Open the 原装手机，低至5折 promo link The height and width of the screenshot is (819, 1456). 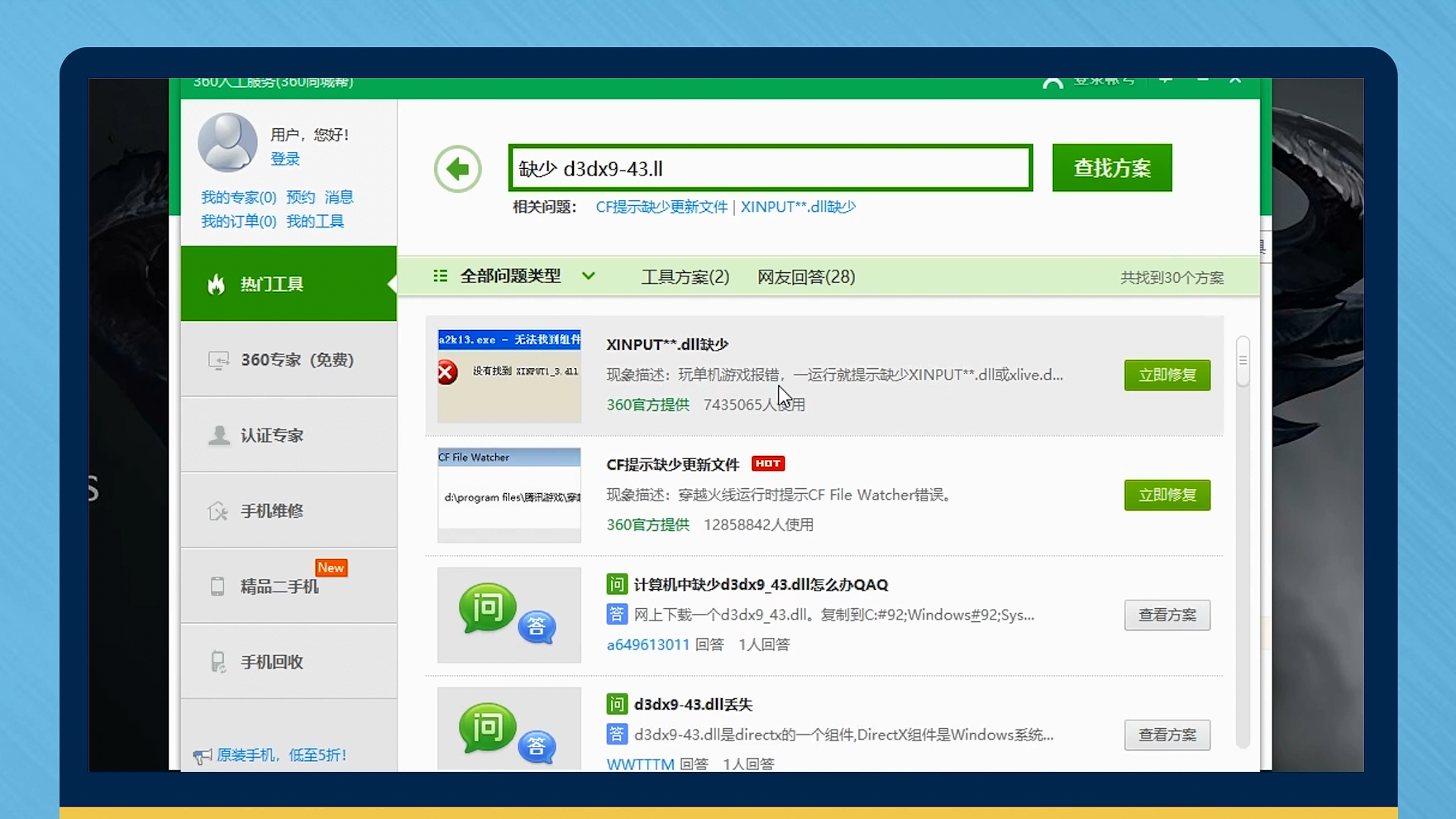click(281, 755)
